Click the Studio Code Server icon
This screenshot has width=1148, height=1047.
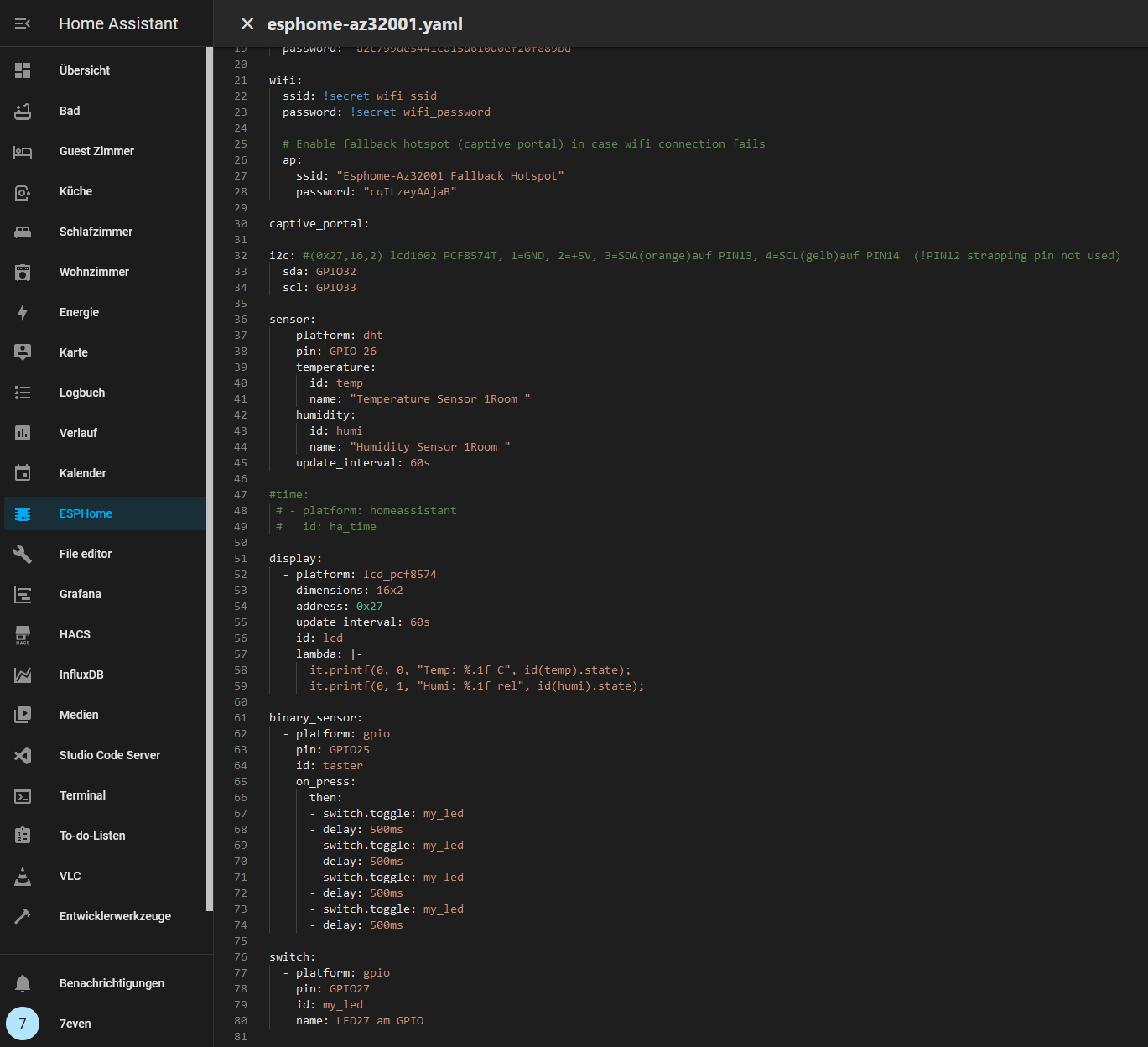23,755
